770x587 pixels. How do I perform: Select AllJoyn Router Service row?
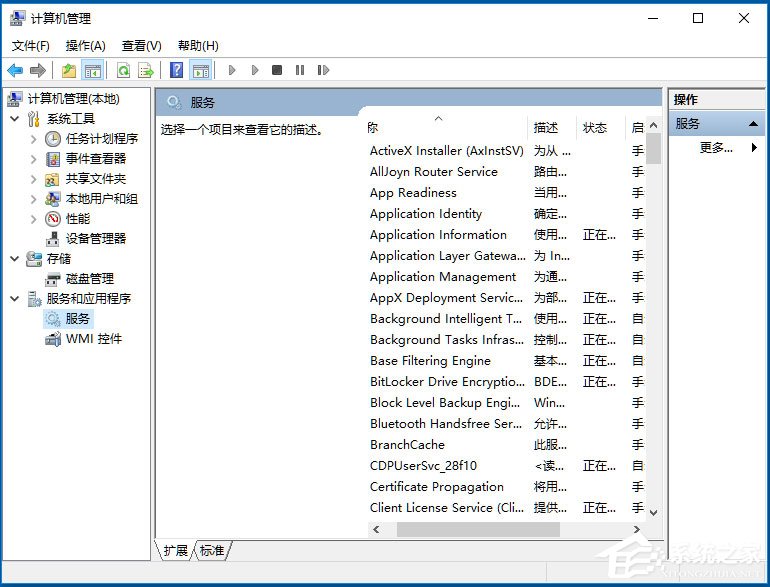pyautogui.click(x=434, y=172)
